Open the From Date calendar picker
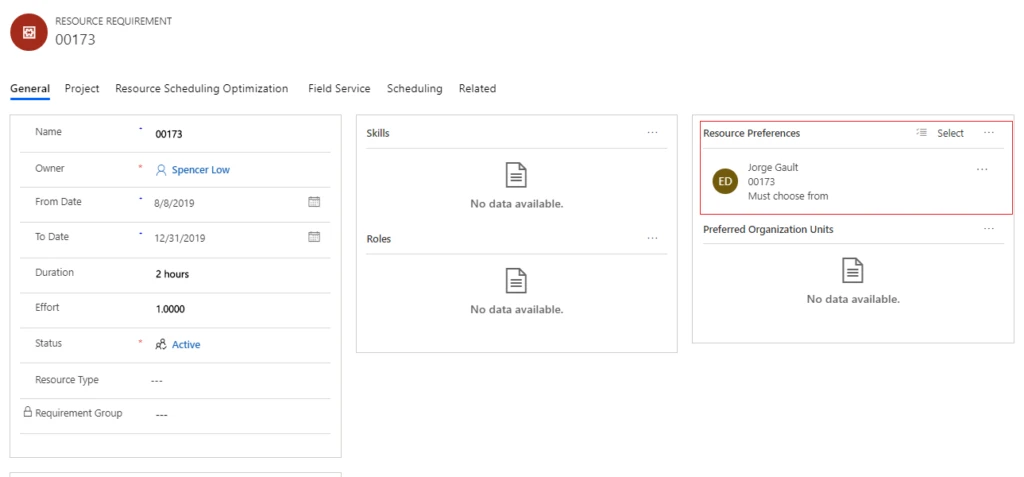 (314, 202)
